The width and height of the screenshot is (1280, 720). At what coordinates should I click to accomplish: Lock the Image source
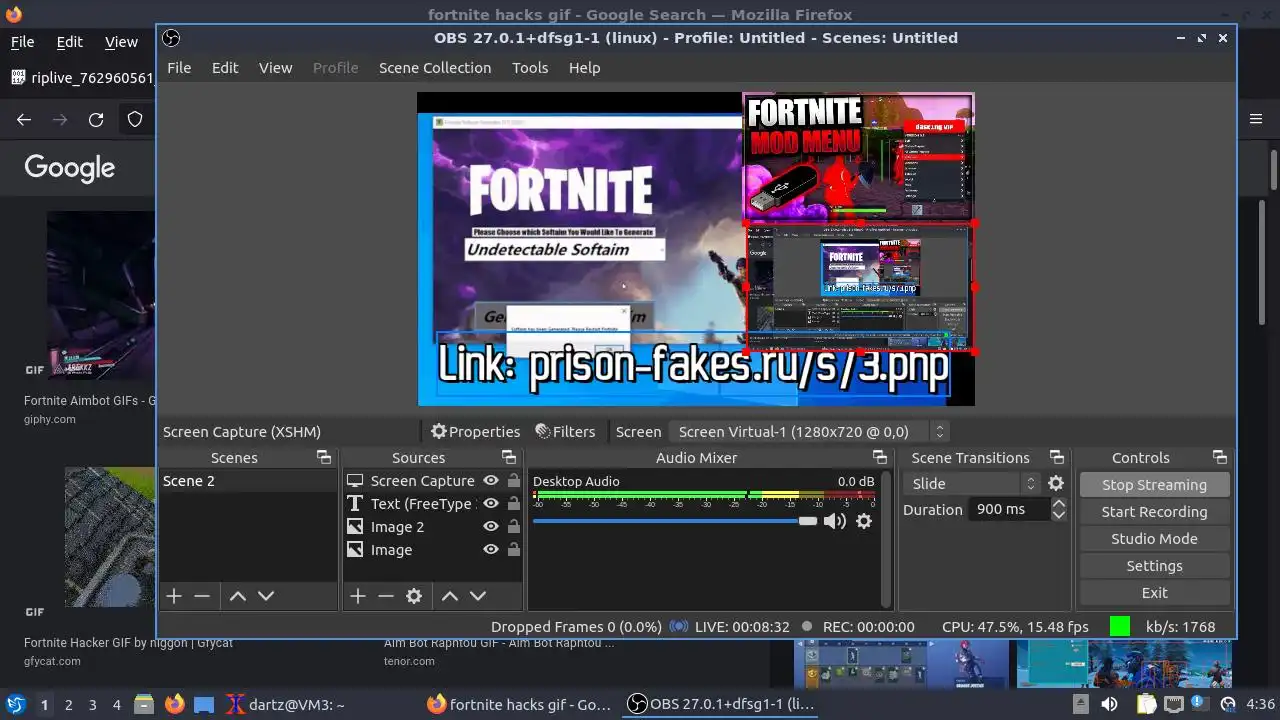(x=513, y=550)
